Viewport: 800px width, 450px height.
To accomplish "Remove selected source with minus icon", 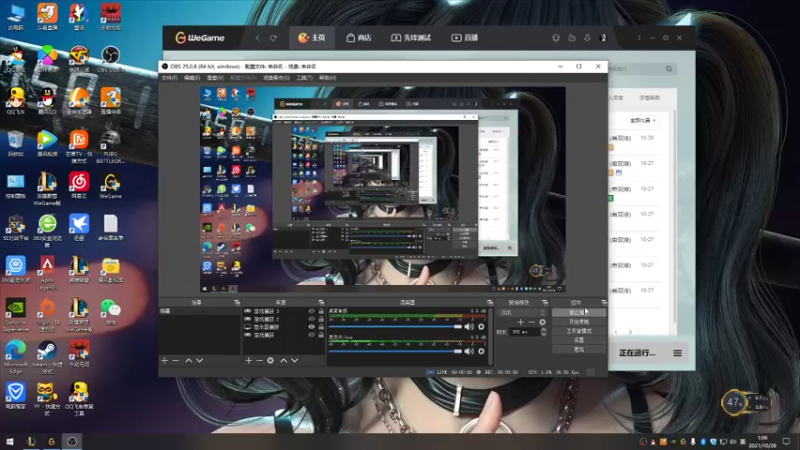I will 259,360.
